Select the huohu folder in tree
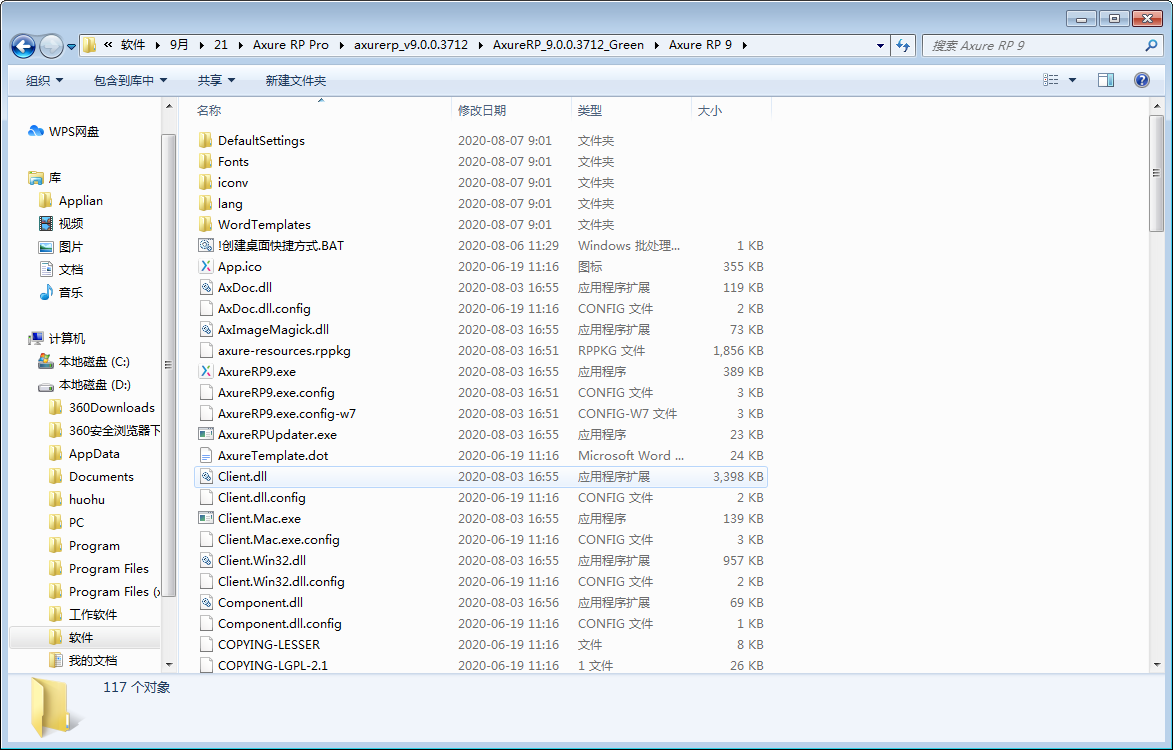1173x750 pixels. [77, 500]
